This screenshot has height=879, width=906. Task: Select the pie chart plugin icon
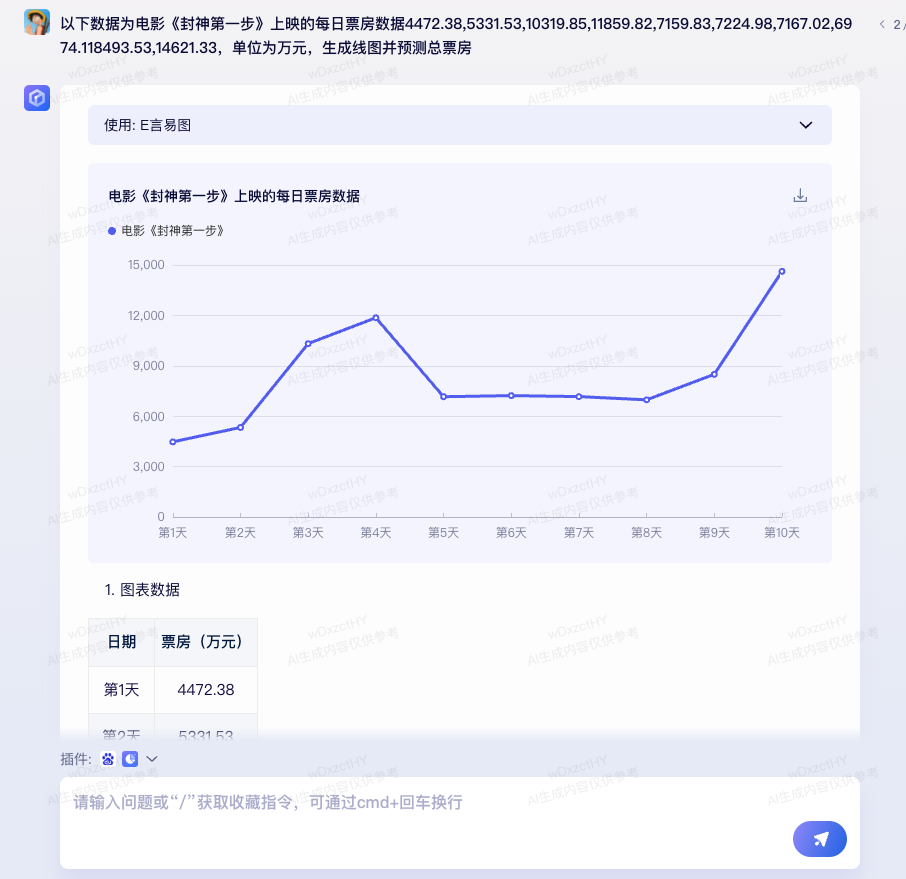click(130, 759)
